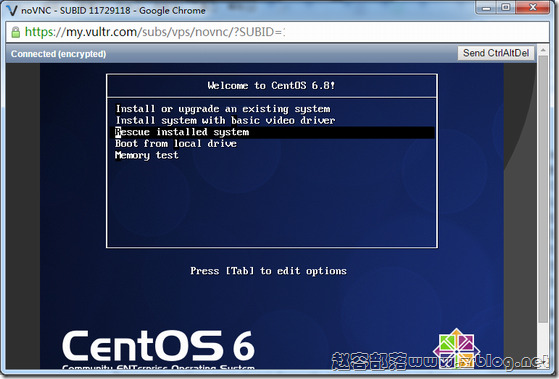Close the noVNC Chrome window
The image size is (559, 379).
tap(533, 7)
